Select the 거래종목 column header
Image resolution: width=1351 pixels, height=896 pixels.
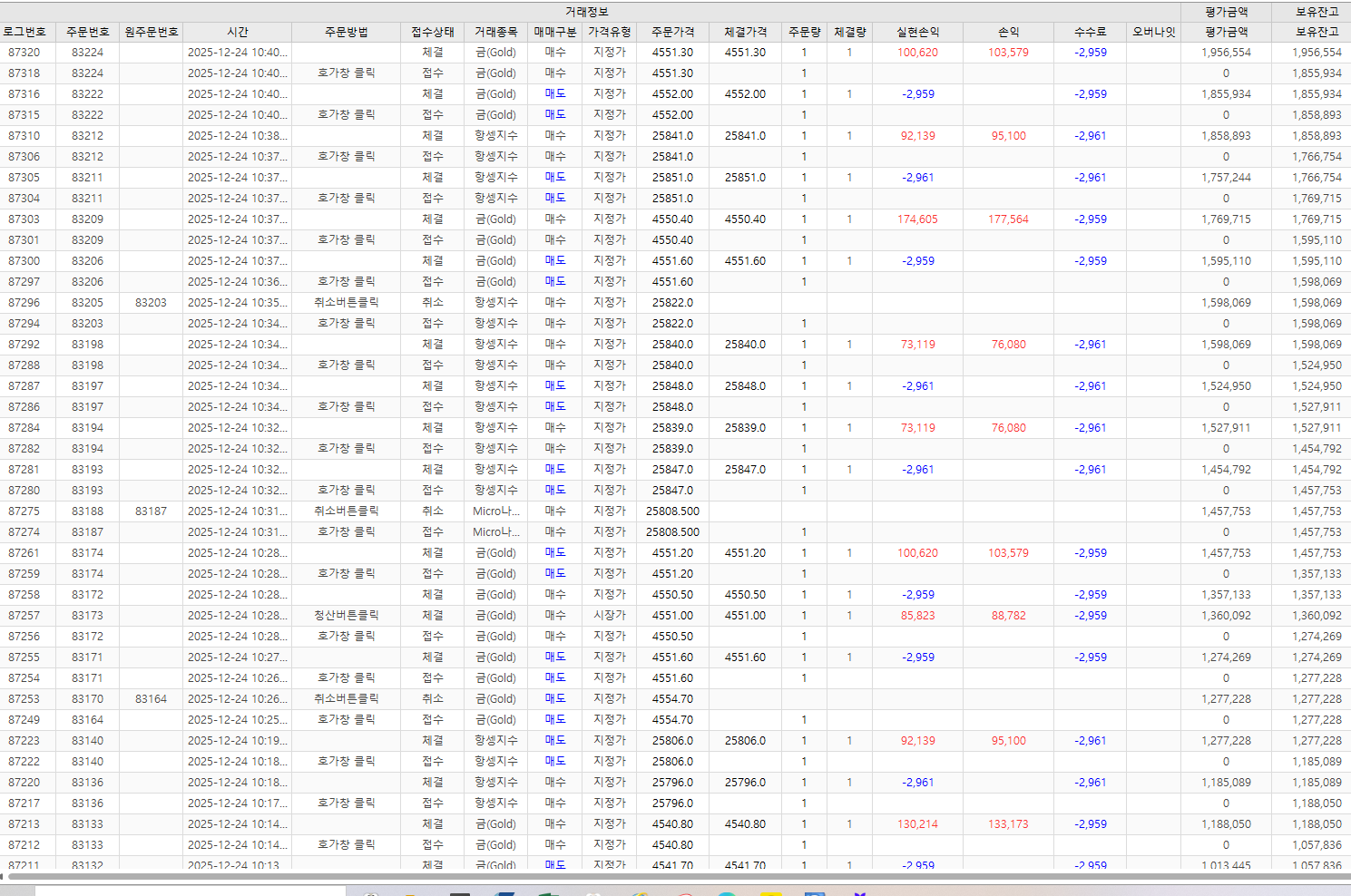click(496, 32)
